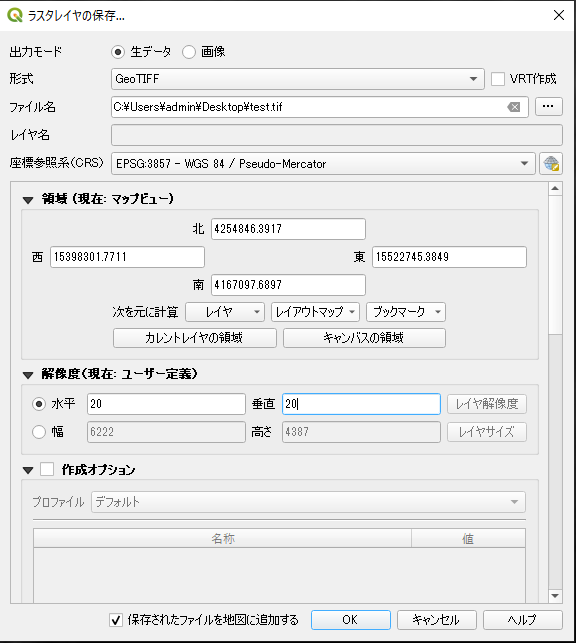Open the EPSG:3857 CRS dropdown
Screen dimensions: 576x643
click(x=323, y=164)
